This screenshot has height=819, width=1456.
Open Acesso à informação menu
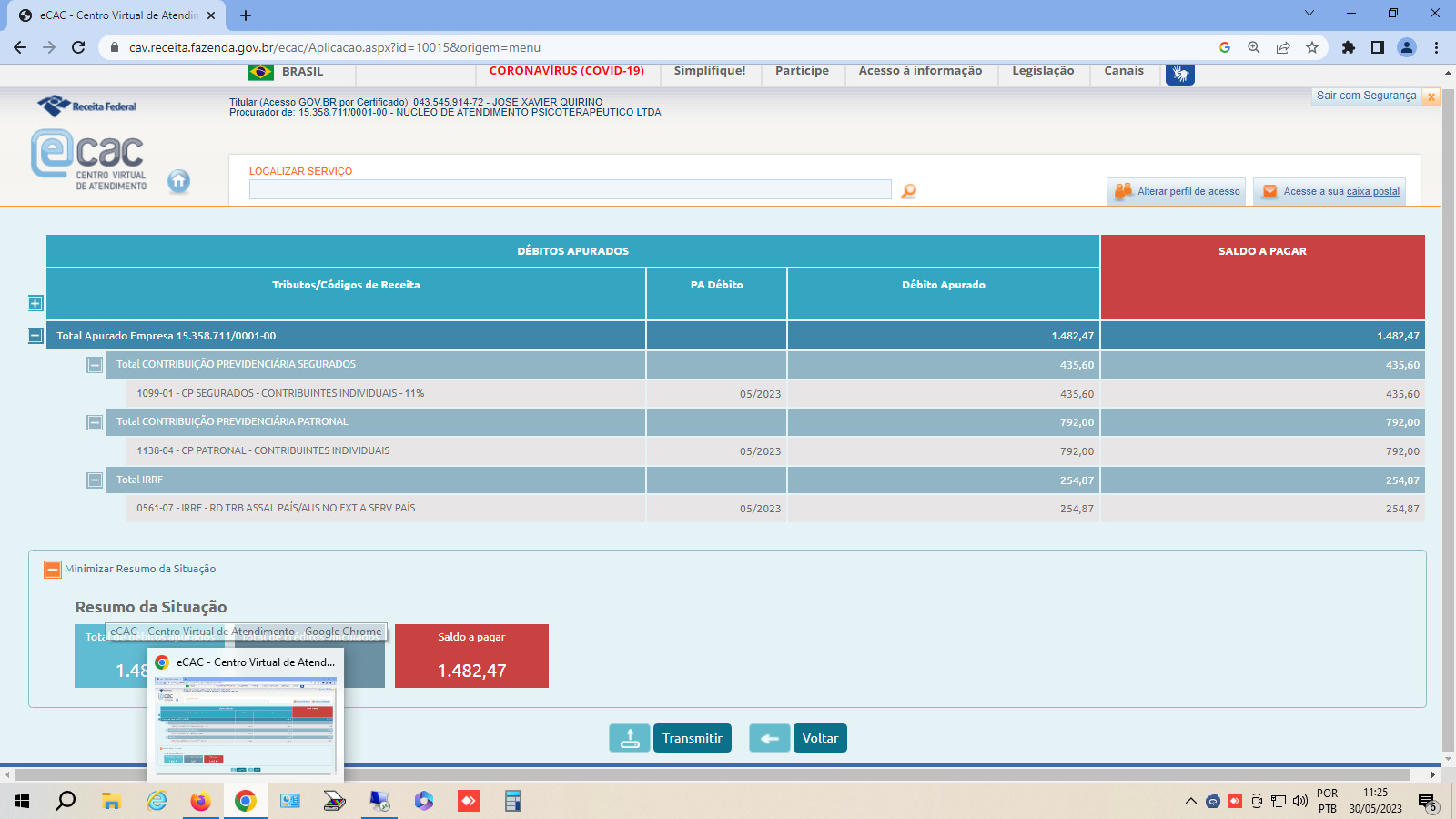tap(920, 71)
